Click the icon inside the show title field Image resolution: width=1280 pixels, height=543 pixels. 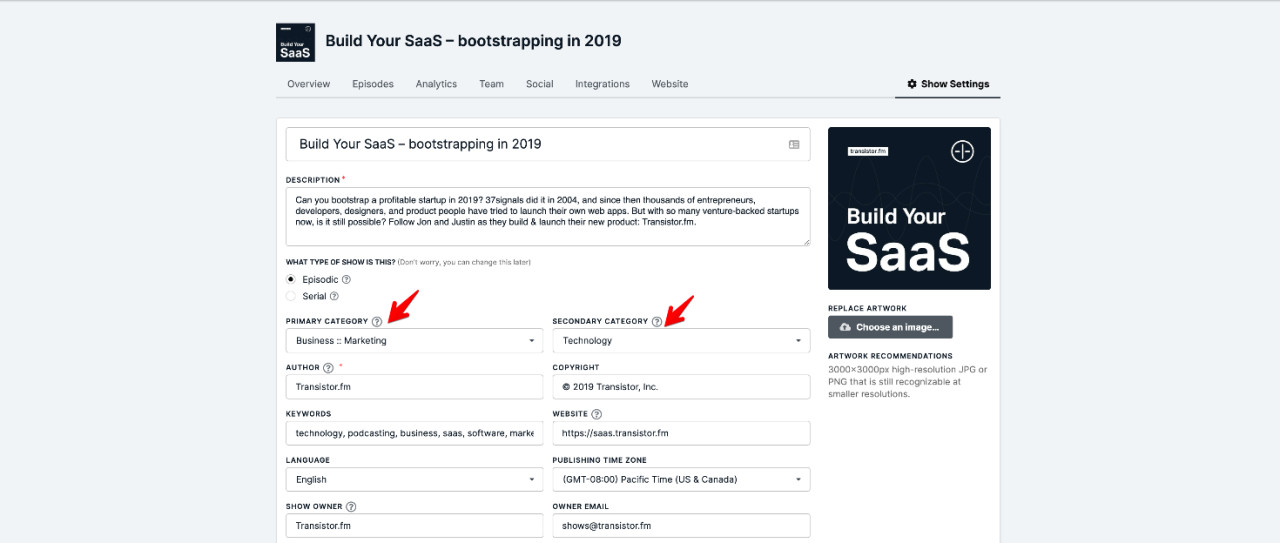point(794,144)
